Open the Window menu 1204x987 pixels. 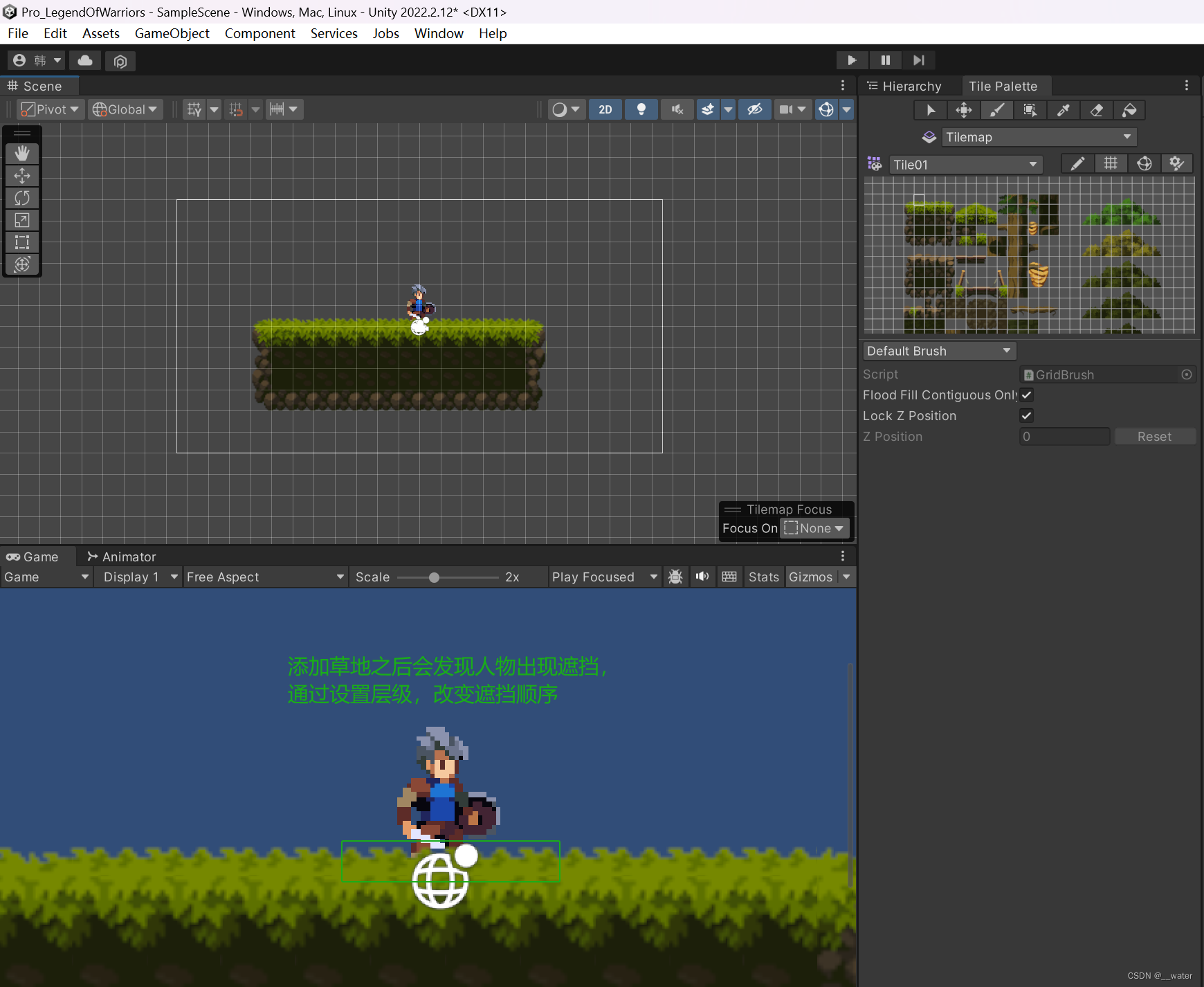439,33
